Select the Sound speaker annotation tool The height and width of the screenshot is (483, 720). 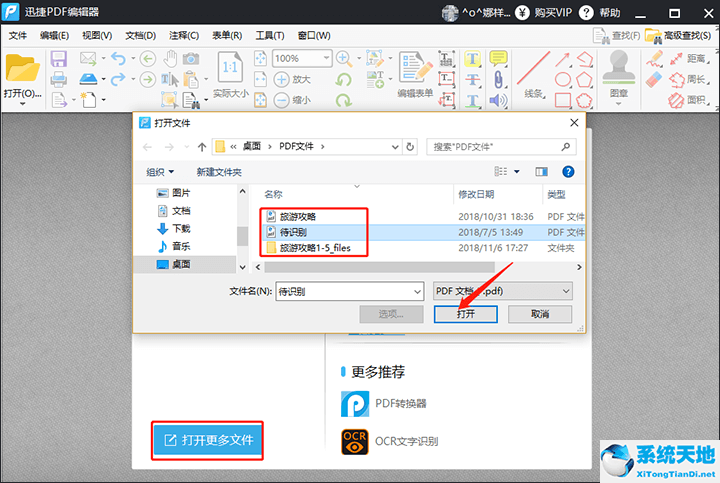(x=498, y=100)
